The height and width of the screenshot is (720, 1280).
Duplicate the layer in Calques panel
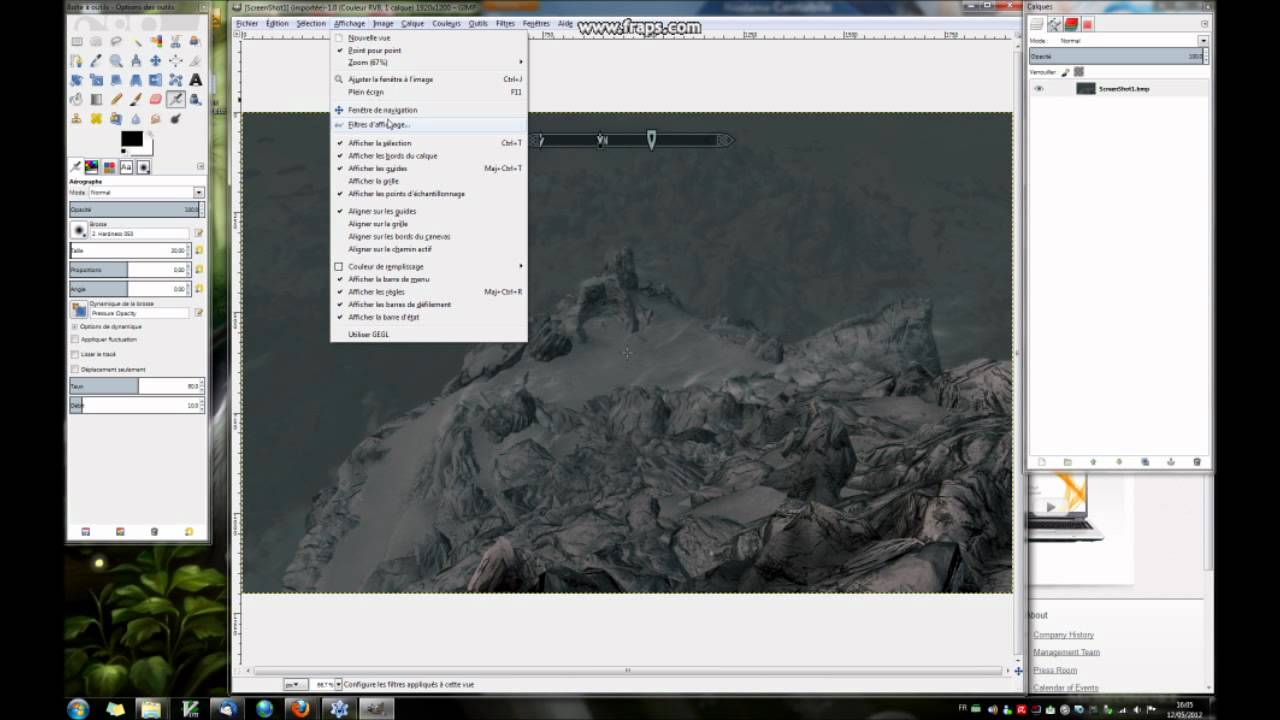point(1145,462)
